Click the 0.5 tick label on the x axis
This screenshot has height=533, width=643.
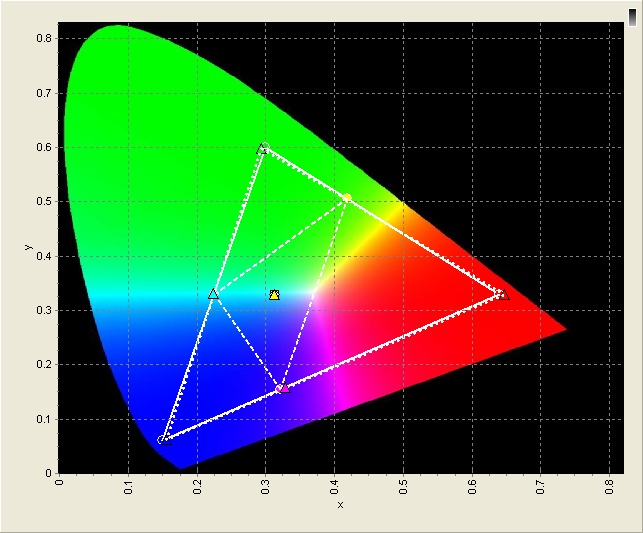(x=403, y=488)
